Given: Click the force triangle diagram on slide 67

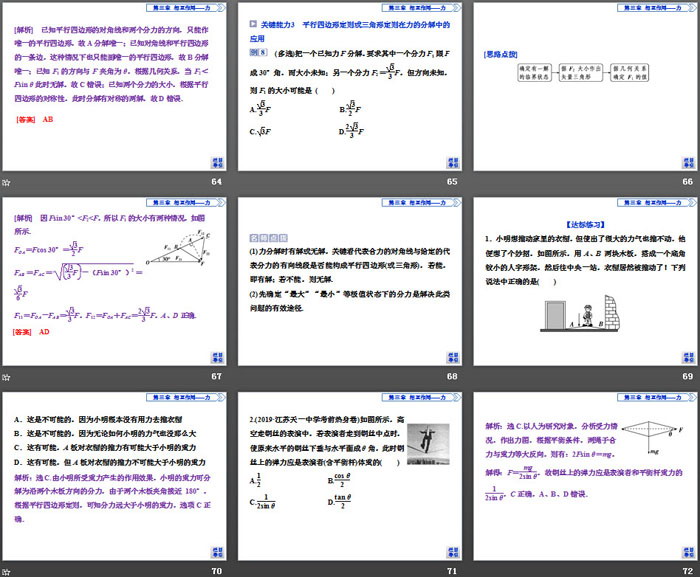Looking at the screenshot, I should (179, 248).
